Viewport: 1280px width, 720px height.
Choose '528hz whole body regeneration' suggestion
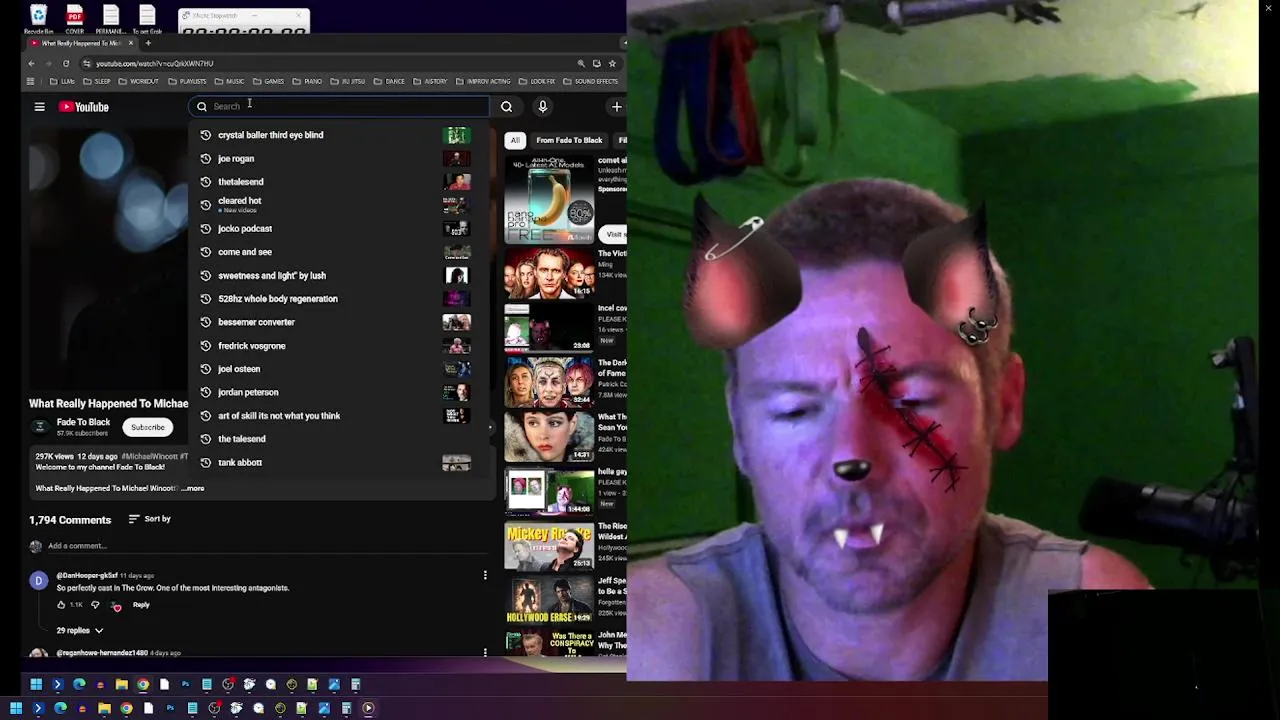pos(336,299)
